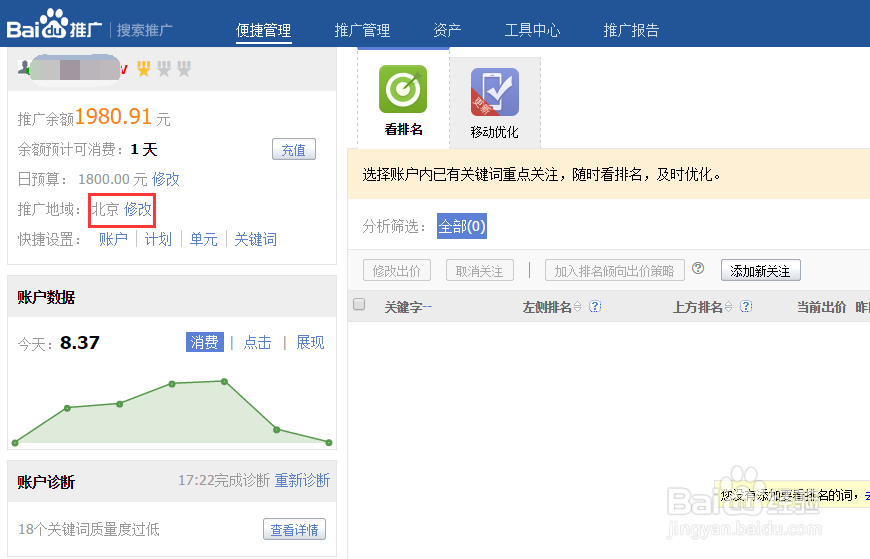Image resolution: width=870 pixels, height=559 pixels.
Task: Click 修改 next to daily budget
Action: pyautogui.click(x=166, y=179)
